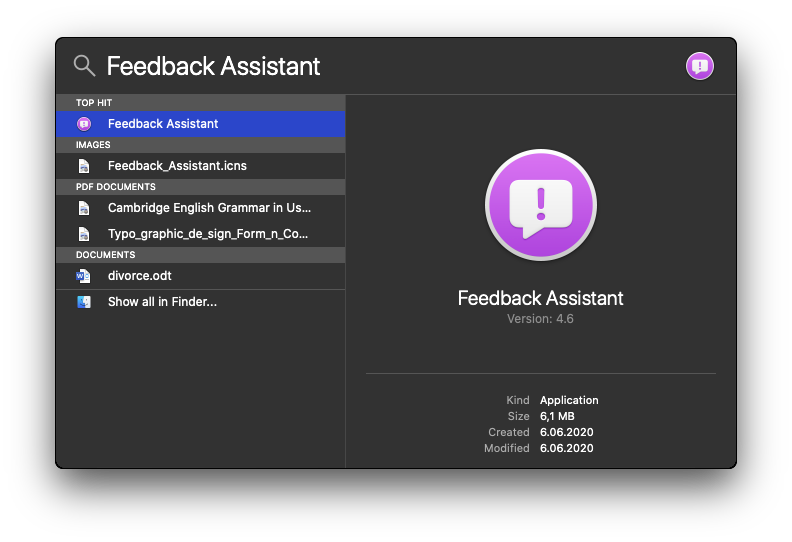Click the Created date 6.06.2020
The width and height of the screenshot is (792, 542).
(x=567, y=432)
